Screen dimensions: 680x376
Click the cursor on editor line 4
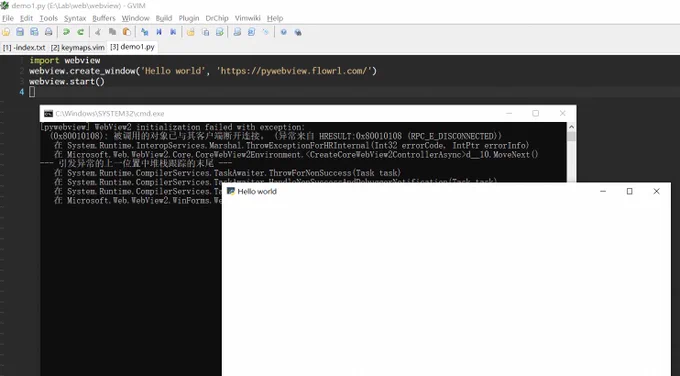[x=32, y=92]
